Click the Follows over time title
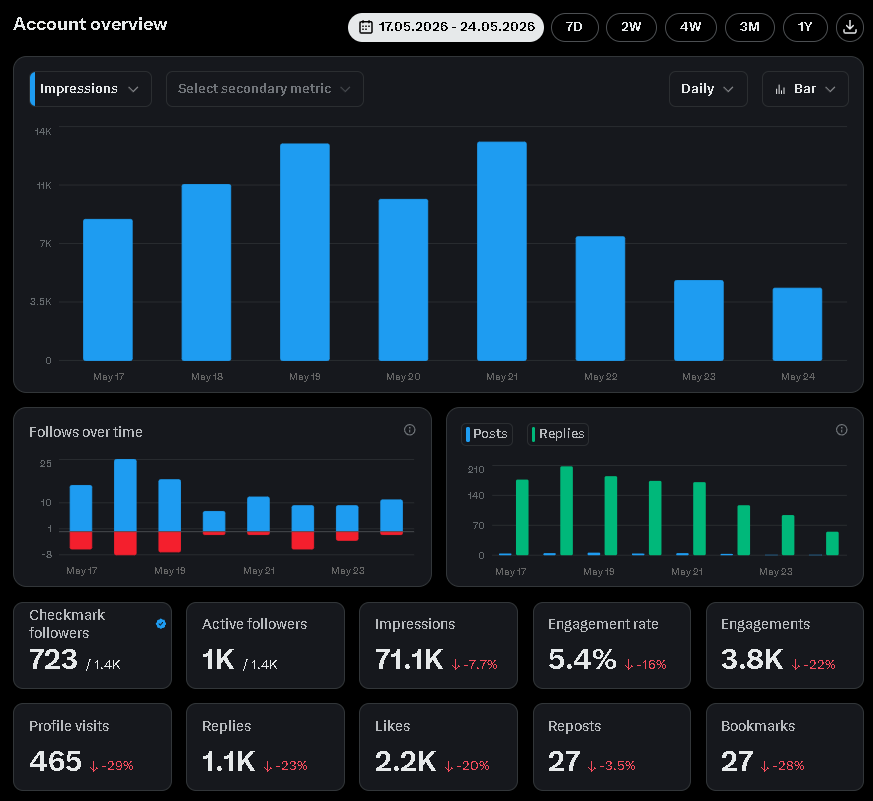This screenshot has height=801, width=873. [x=86, y=432]
